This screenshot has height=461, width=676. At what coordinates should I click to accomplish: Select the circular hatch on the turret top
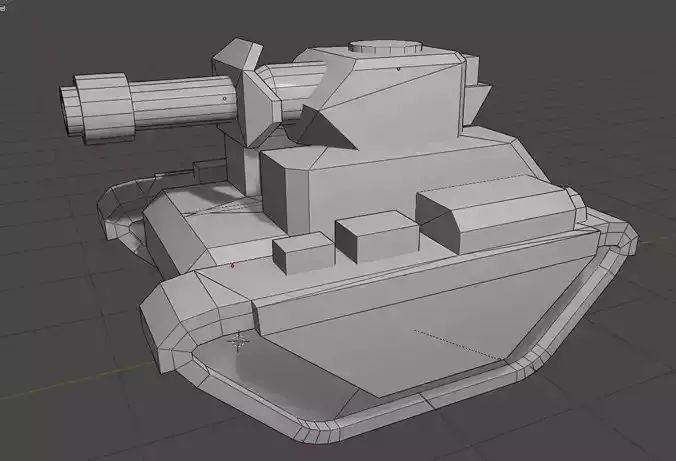coord(385,47)
